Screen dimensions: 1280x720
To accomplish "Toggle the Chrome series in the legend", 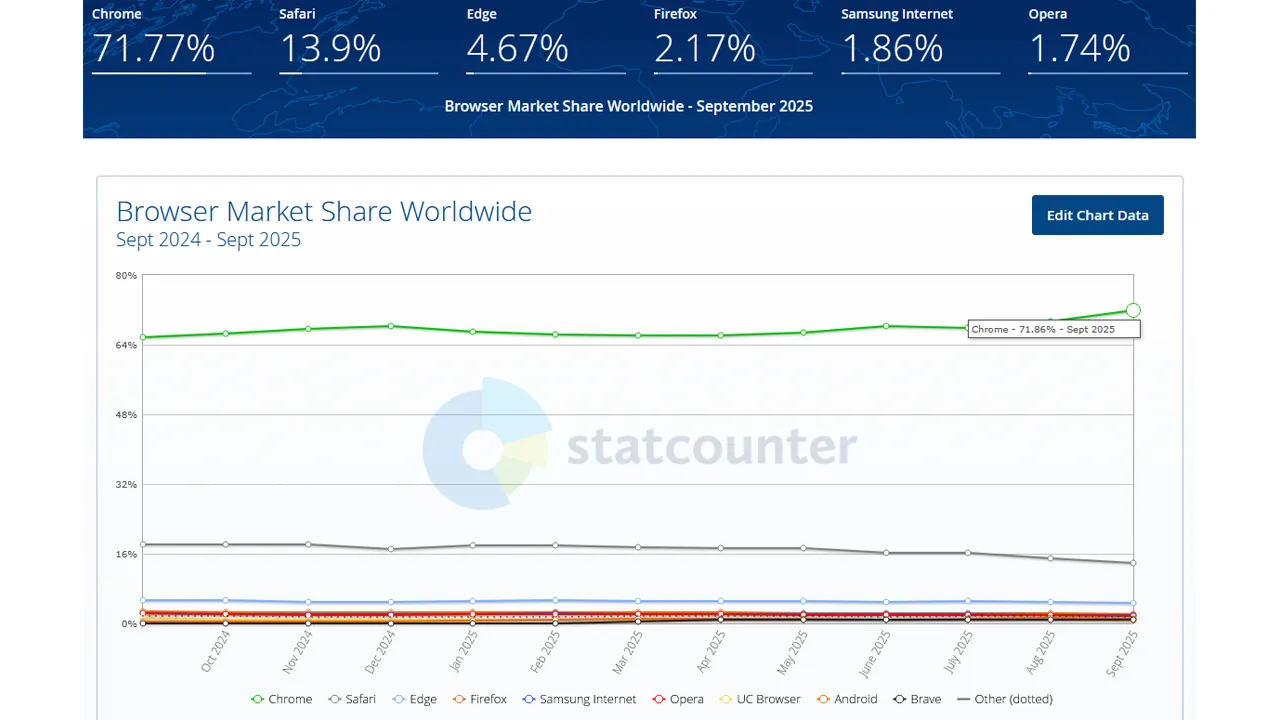I will [257, 699].
